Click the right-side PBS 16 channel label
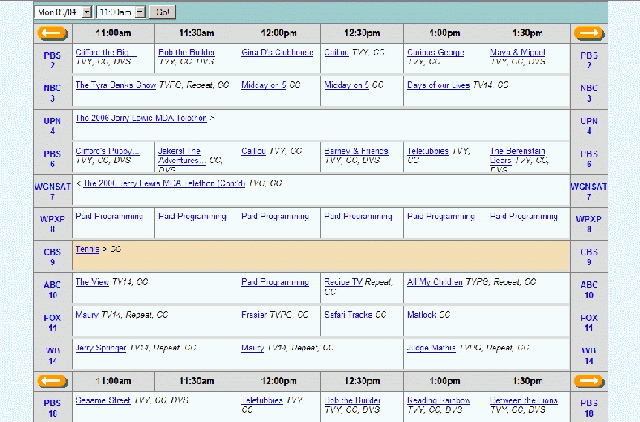Image resolution: width=640 pixels, height=422 pixels. (589, 408)
